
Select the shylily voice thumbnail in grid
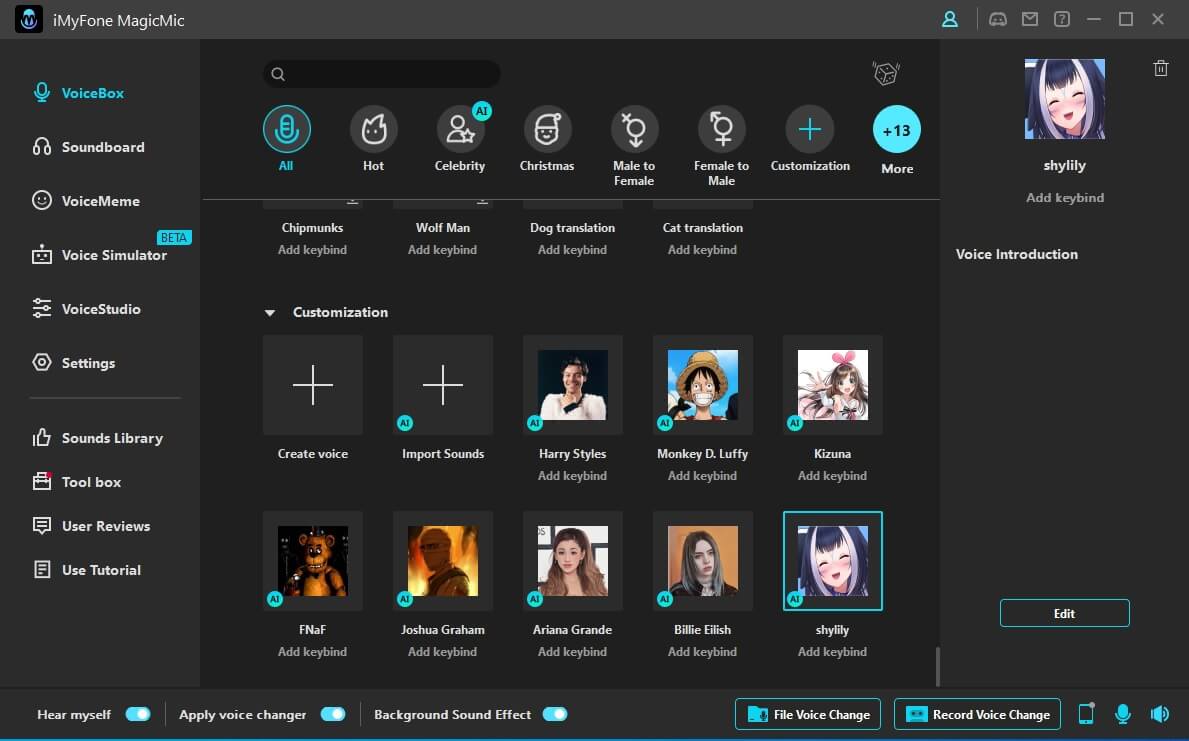click(x=833, y=561)
